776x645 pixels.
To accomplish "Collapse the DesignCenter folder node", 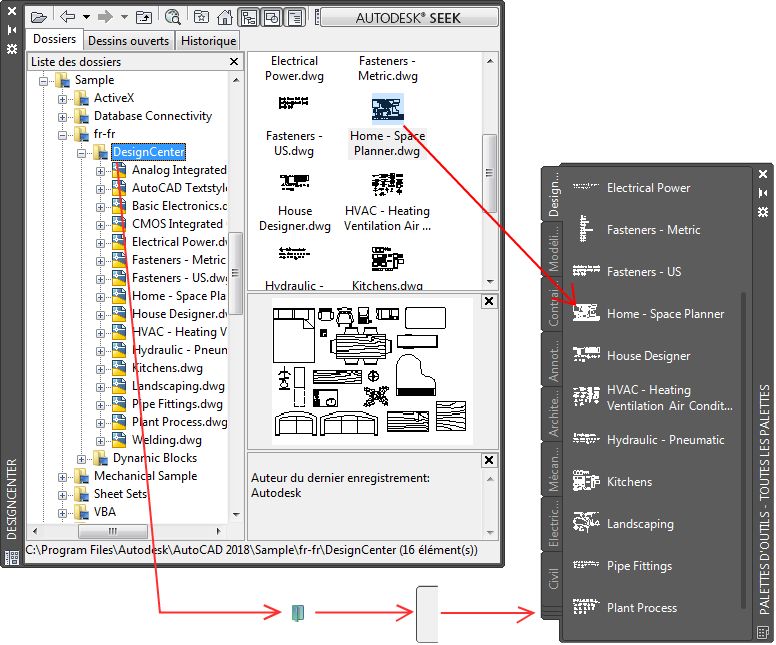I will coord(82,153).
